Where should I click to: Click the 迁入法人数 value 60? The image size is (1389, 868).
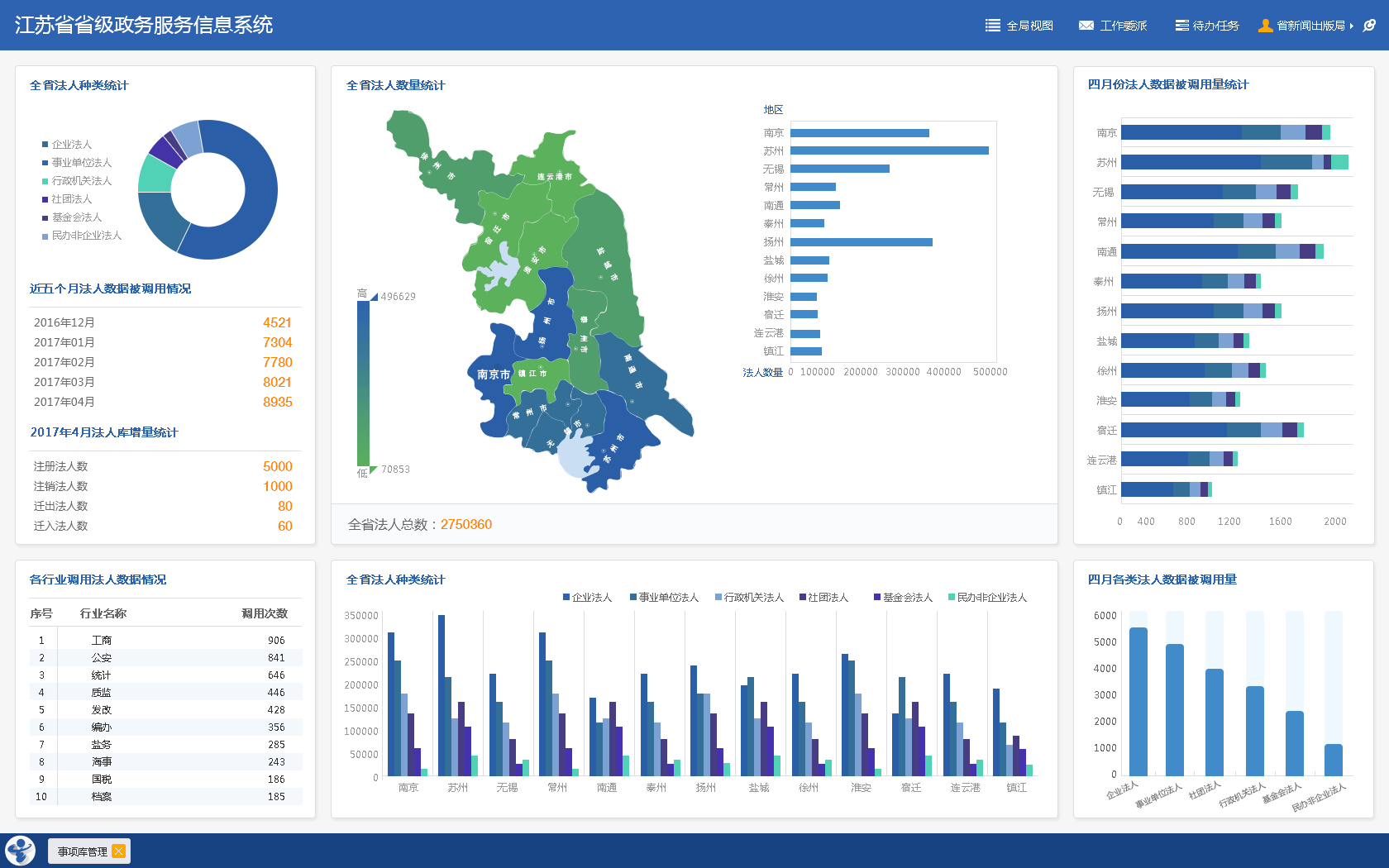coord(285,526)
